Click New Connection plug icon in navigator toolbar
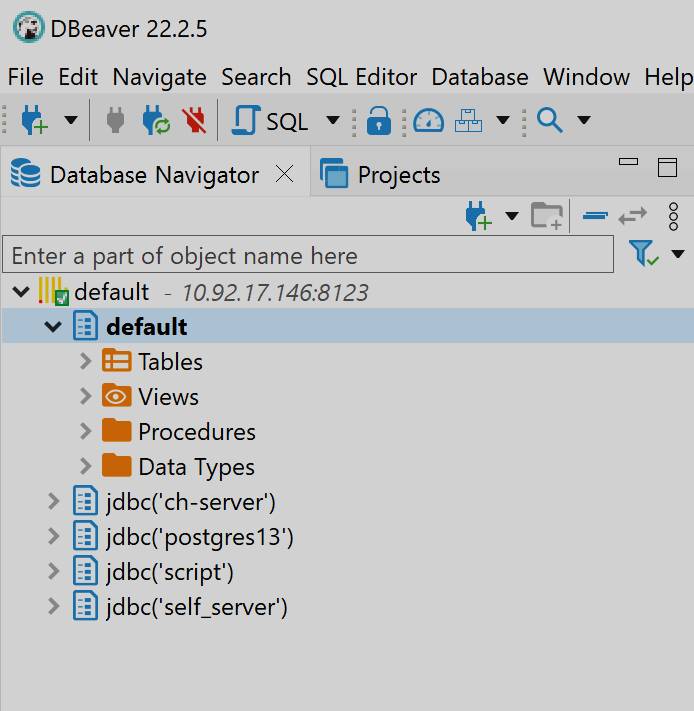Viewport: 694px width, 711px height. point(478,216)
